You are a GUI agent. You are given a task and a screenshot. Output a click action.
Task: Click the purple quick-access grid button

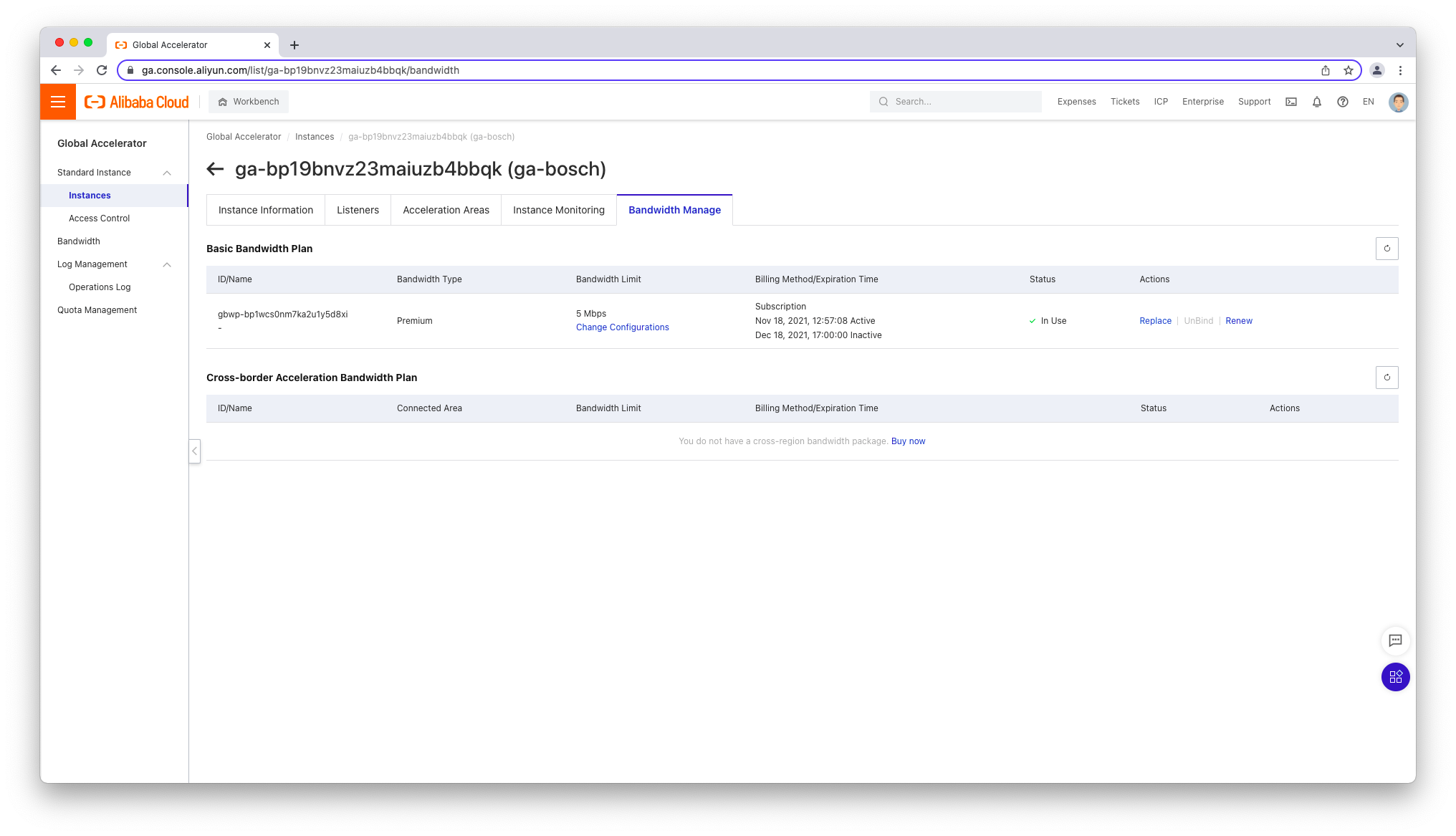click(1395, 677)
